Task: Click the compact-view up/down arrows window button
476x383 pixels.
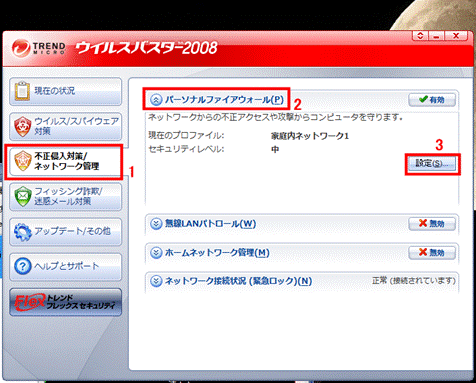Action: pos(420,36)
